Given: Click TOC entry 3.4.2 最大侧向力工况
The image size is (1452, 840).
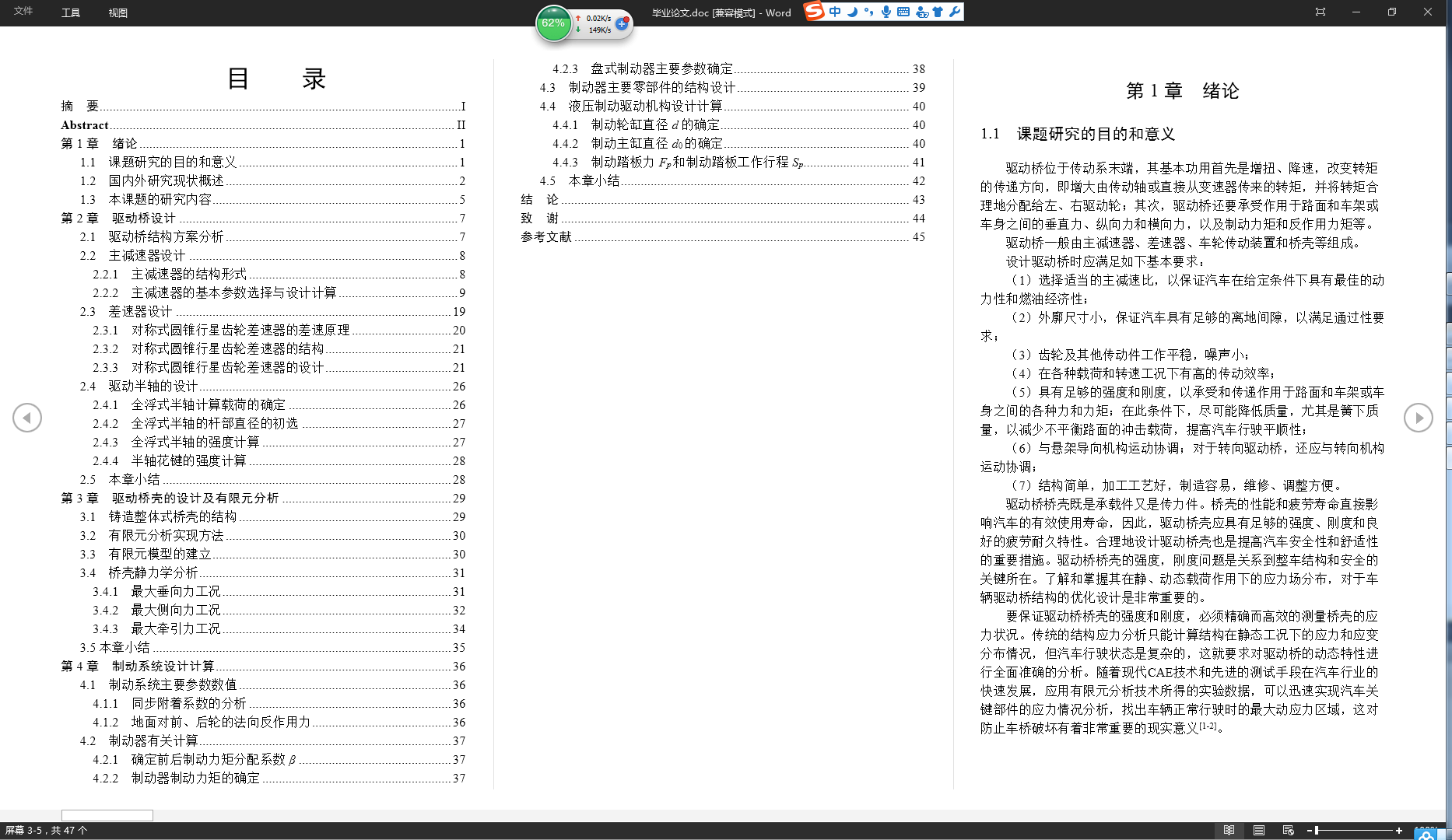Looking at the screenshot, I should (x=279, y=611).
